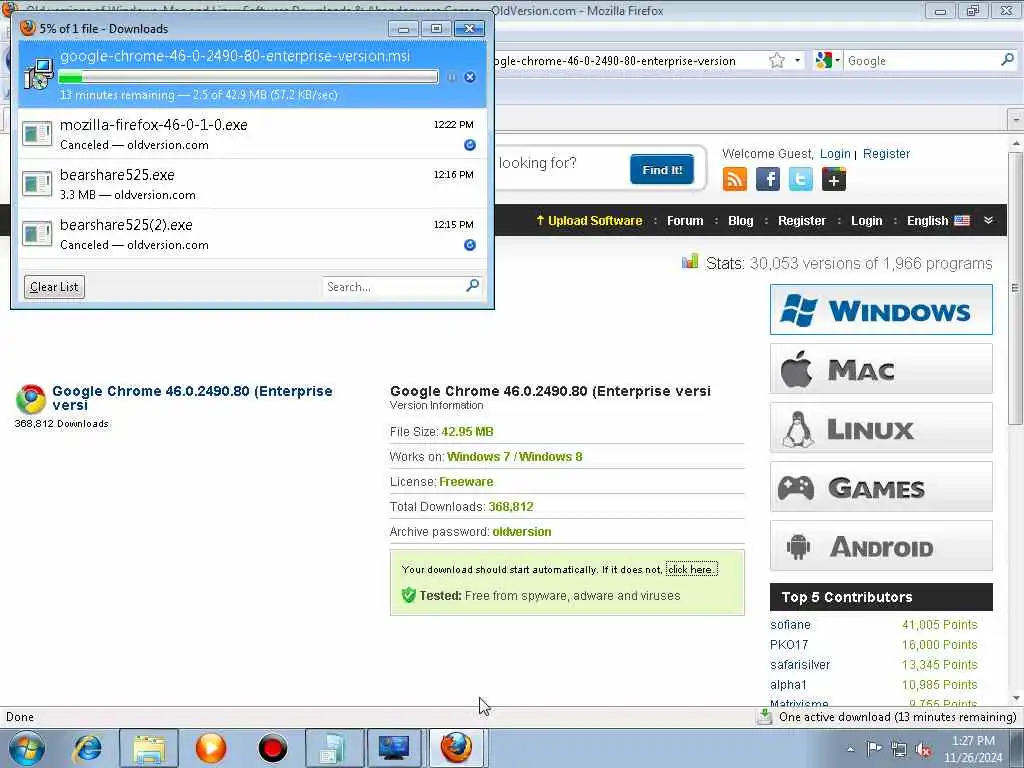Click the taskbar clock showing 1:27 PM

pyautogui.click(x=973, y=749)
